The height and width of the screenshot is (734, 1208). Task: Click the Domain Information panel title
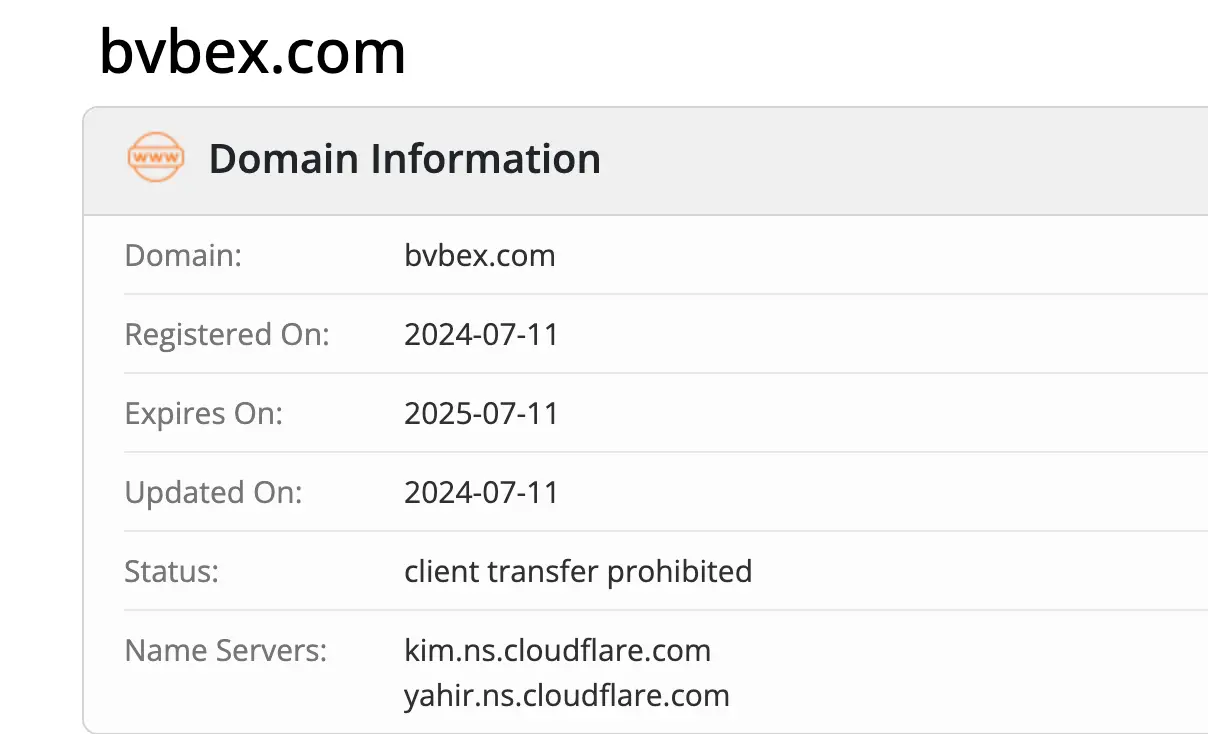tap(404, 159)
